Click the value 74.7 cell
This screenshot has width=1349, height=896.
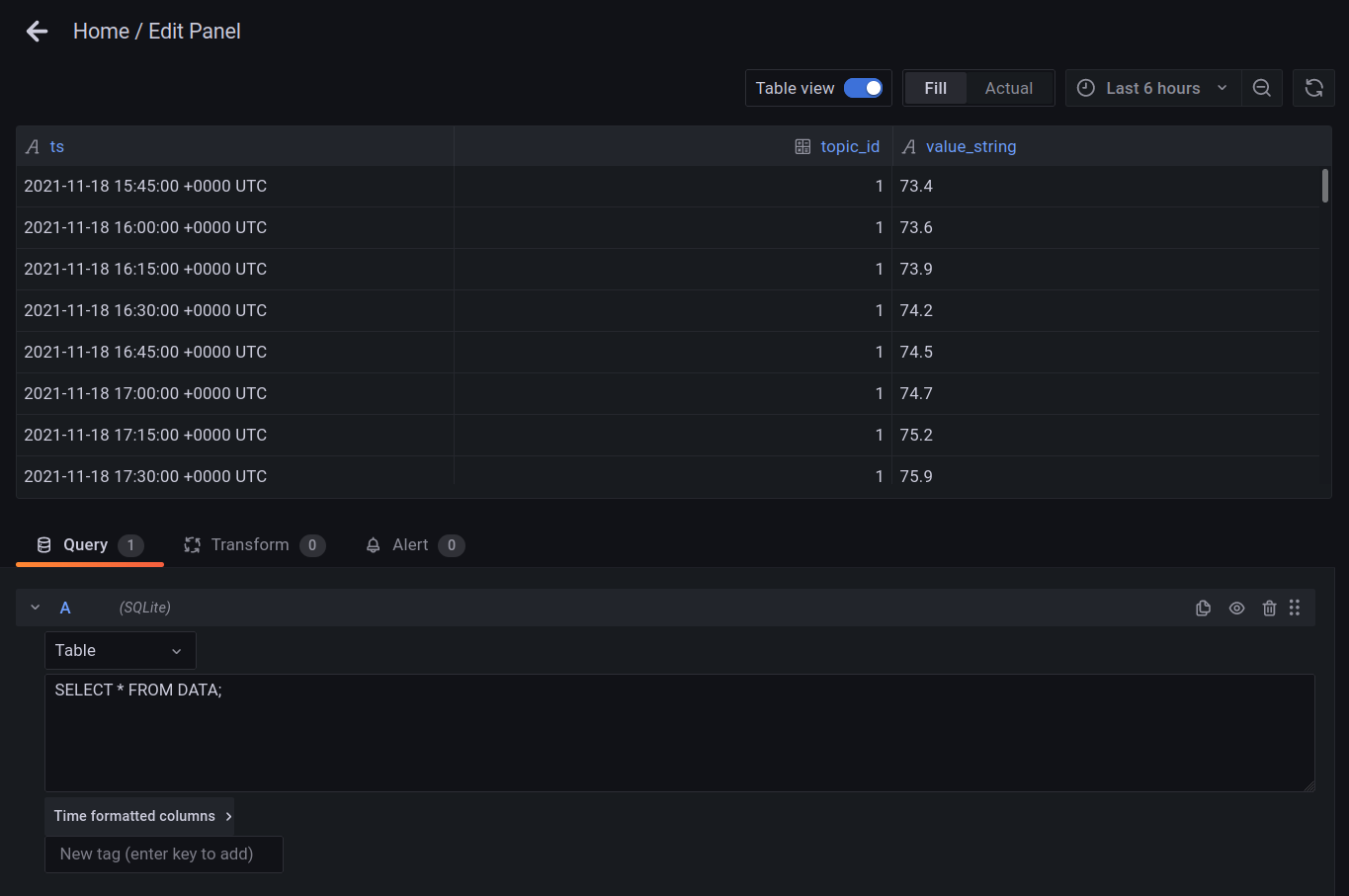(x=1105, y=393)
